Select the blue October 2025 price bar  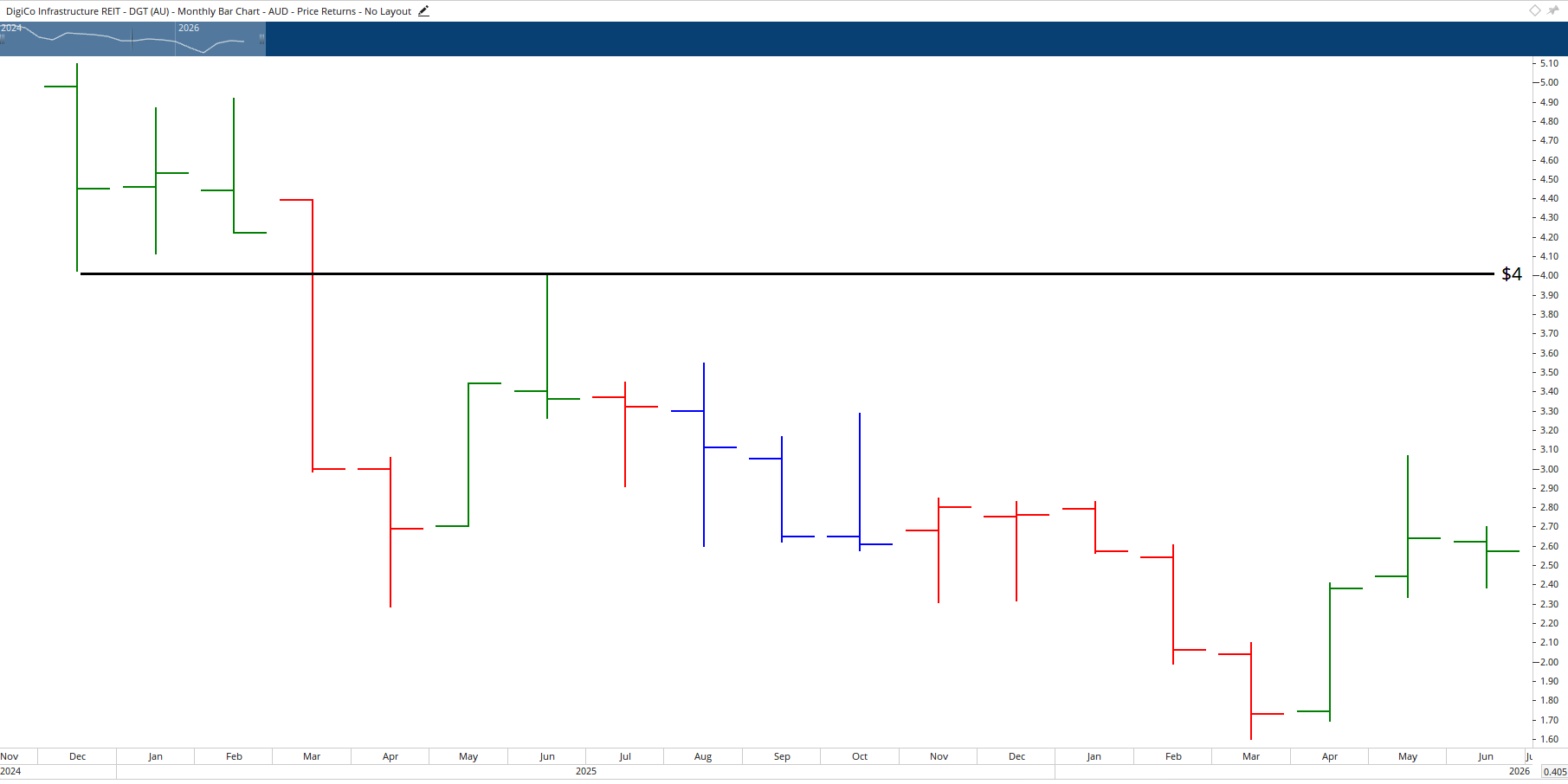tap(860, 482)
